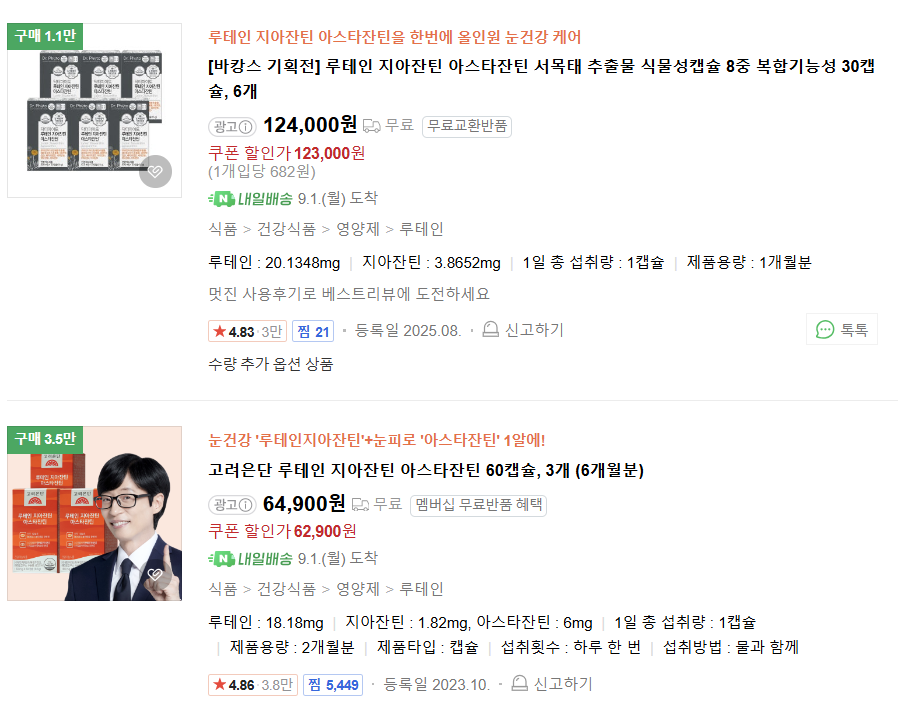Select 건강식품 category in first breadcrumb

point(286,229)
